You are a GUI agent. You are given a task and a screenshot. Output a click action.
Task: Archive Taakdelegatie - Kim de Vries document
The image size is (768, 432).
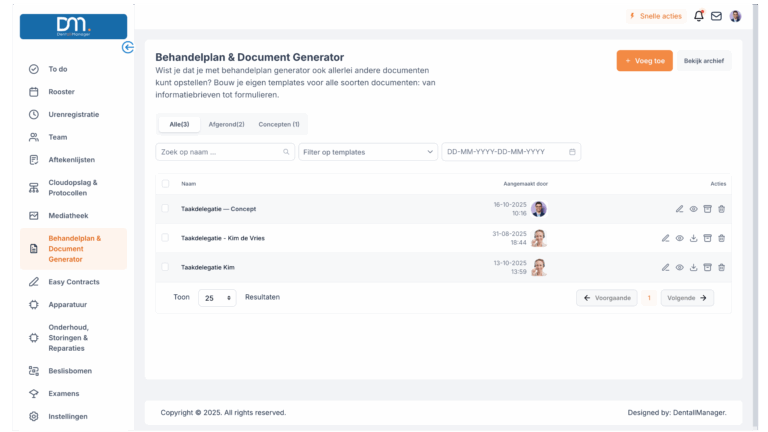707,239
